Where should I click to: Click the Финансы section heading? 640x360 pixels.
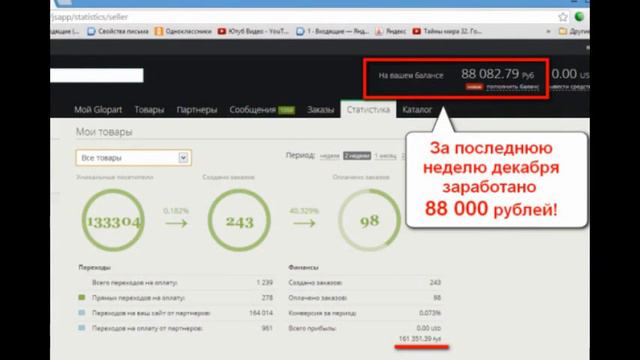303,267
